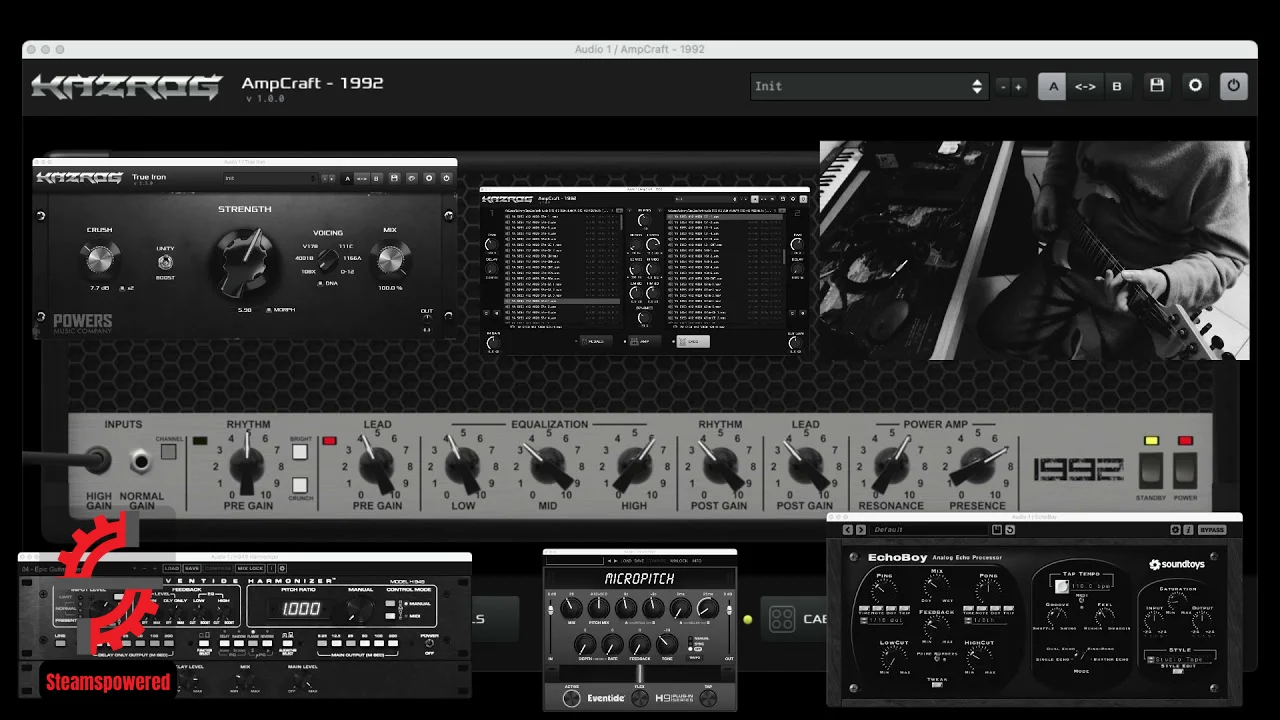Screen dimensions: 1280x720
Task: Select the A state in AmpCraft header
Action: (1052, 86)
